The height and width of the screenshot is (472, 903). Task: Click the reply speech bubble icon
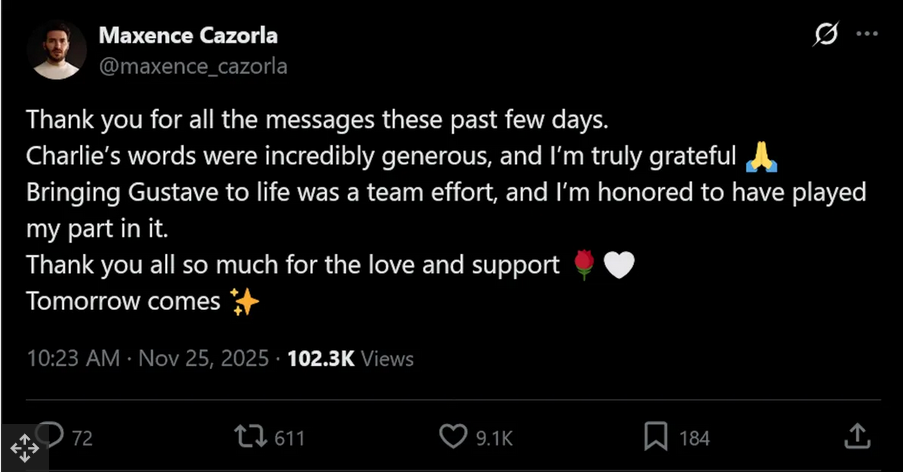point(50,435)
